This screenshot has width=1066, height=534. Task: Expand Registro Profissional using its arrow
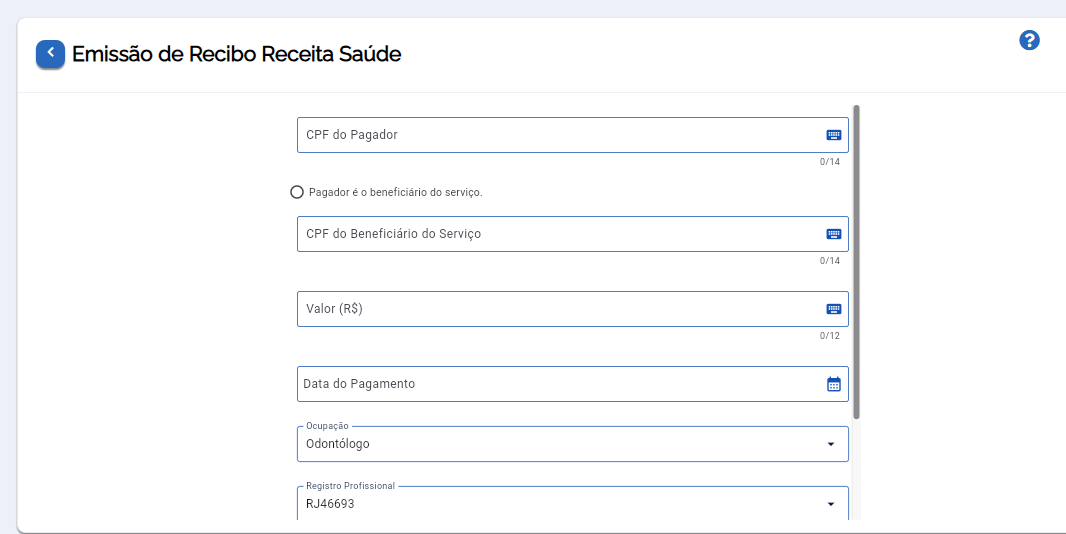coord(830,504)
